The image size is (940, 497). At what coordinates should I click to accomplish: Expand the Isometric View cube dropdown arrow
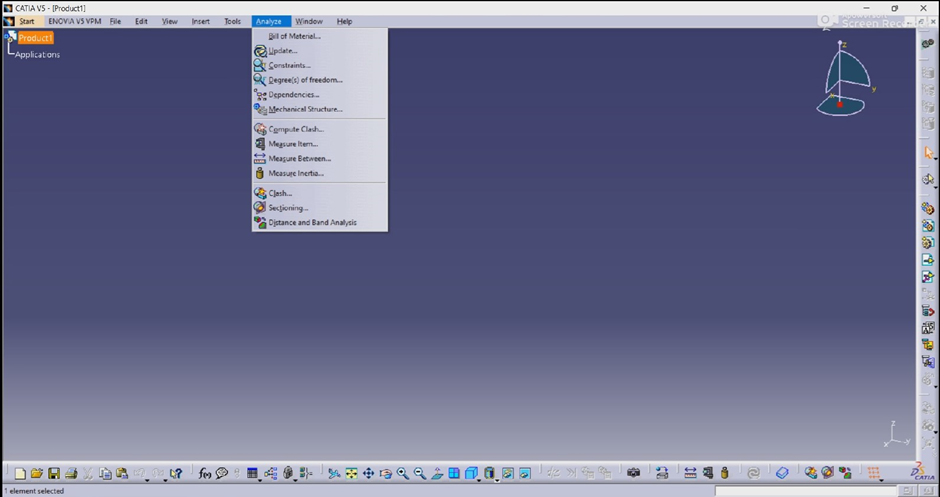479,481
